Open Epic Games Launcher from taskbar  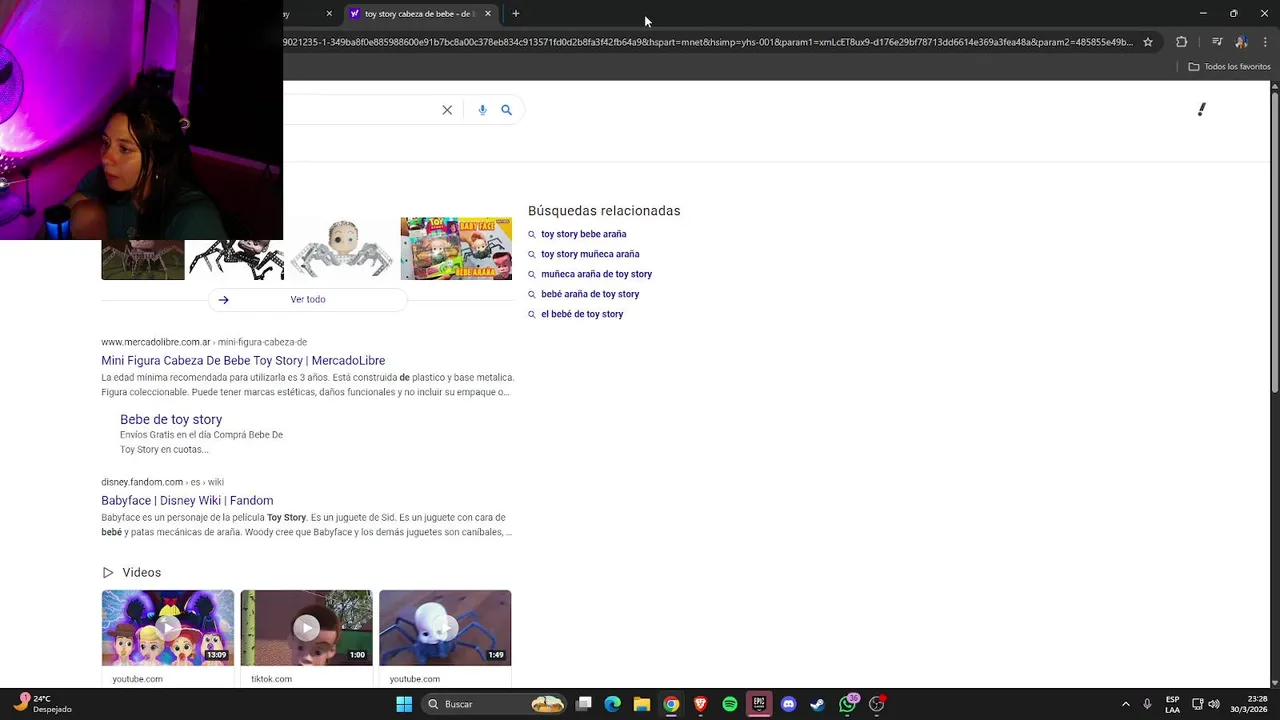point(759,704)
